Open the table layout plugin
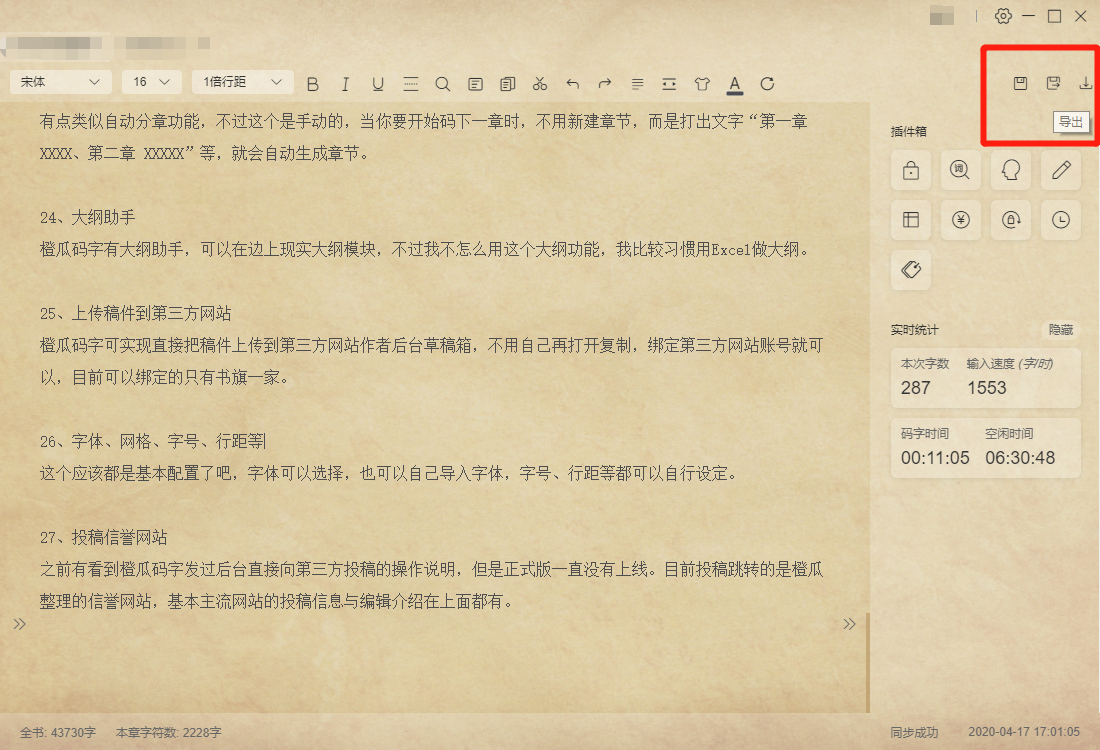1100x750 pixels. coord(911,220)
